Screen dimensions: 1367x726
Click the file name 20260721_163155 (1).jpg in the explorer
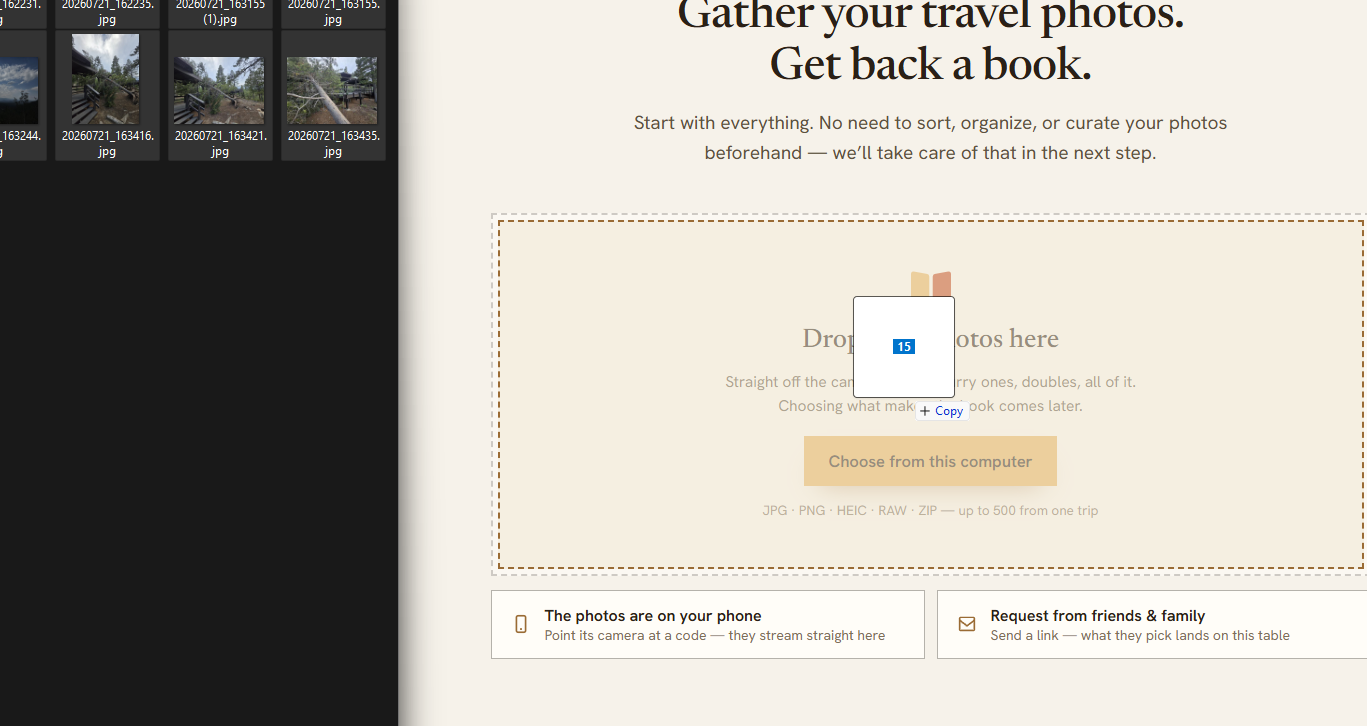(220, 12)
